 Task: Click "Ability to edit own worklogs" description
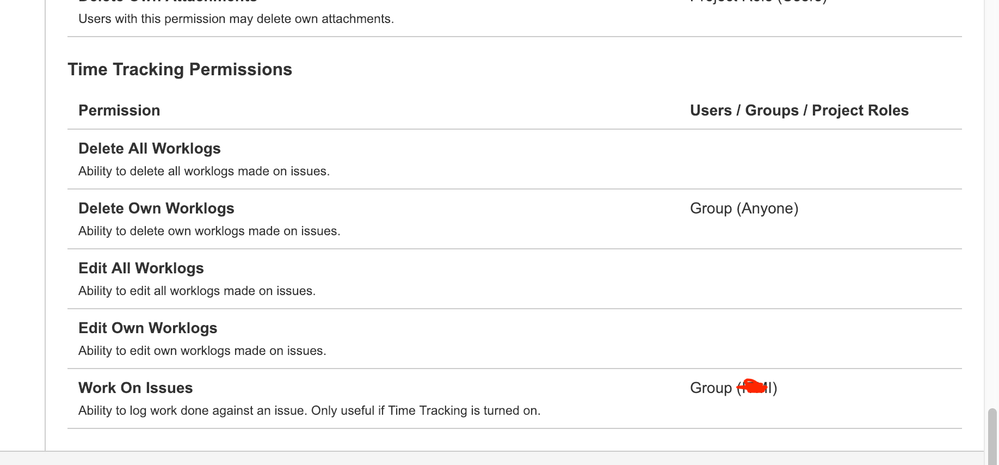202,351
